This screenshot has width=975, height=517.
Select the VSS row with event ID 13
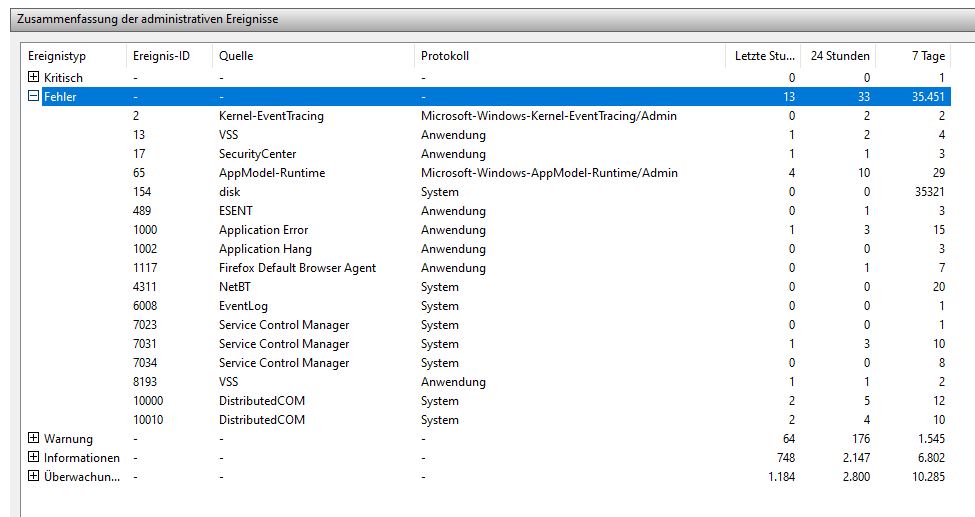coord(496,135)
